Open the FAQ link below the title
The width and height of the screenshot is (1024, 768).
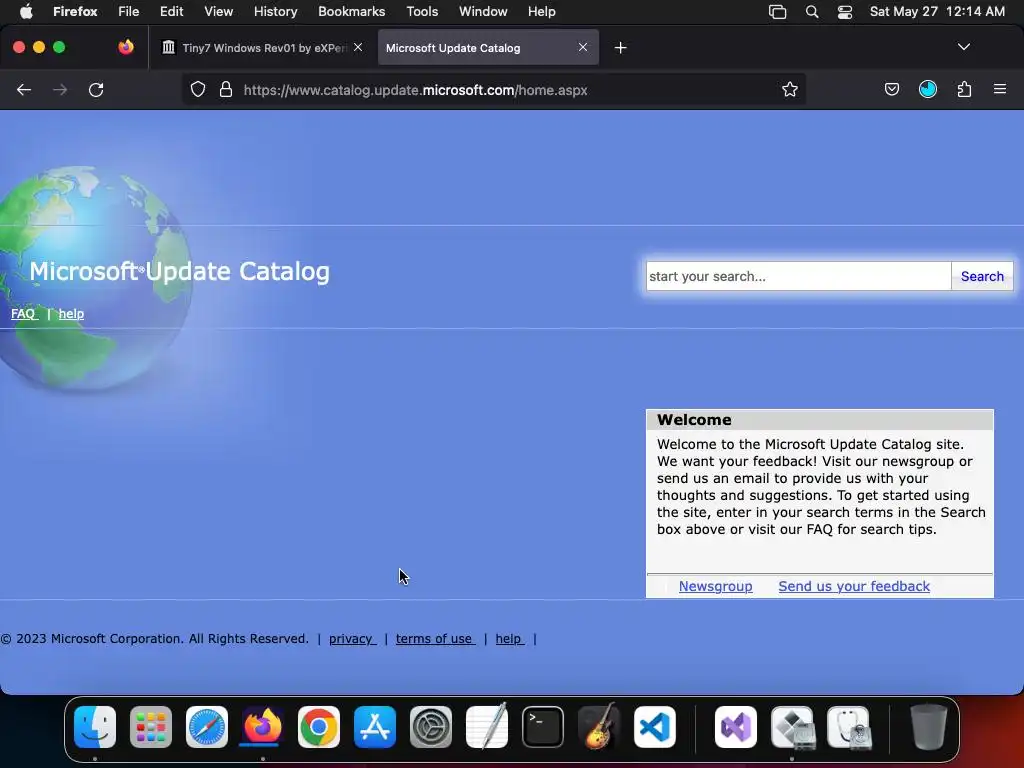tap(24, 313)
